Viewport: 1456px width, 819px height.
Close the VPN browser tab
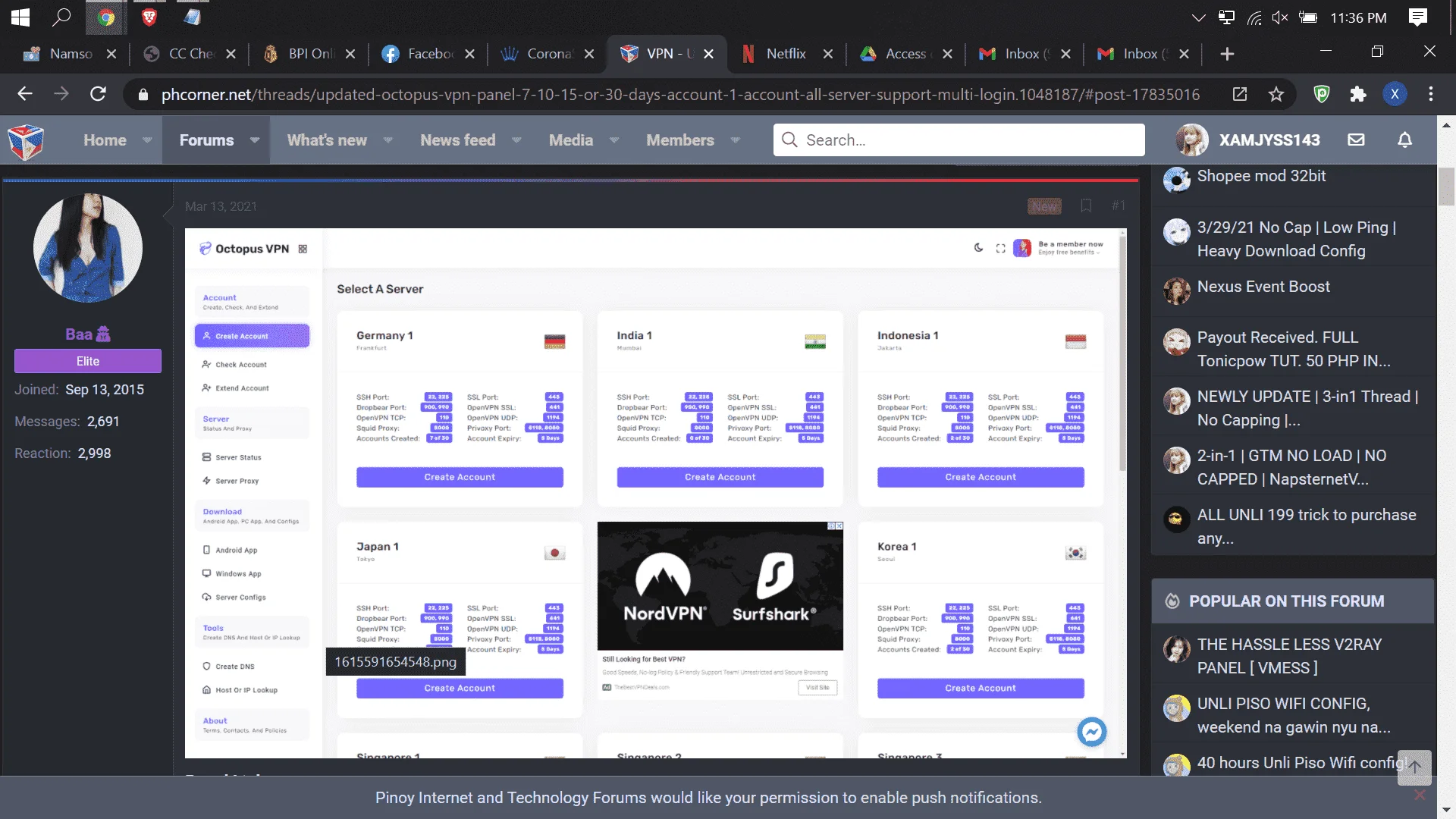pos(708,54)
